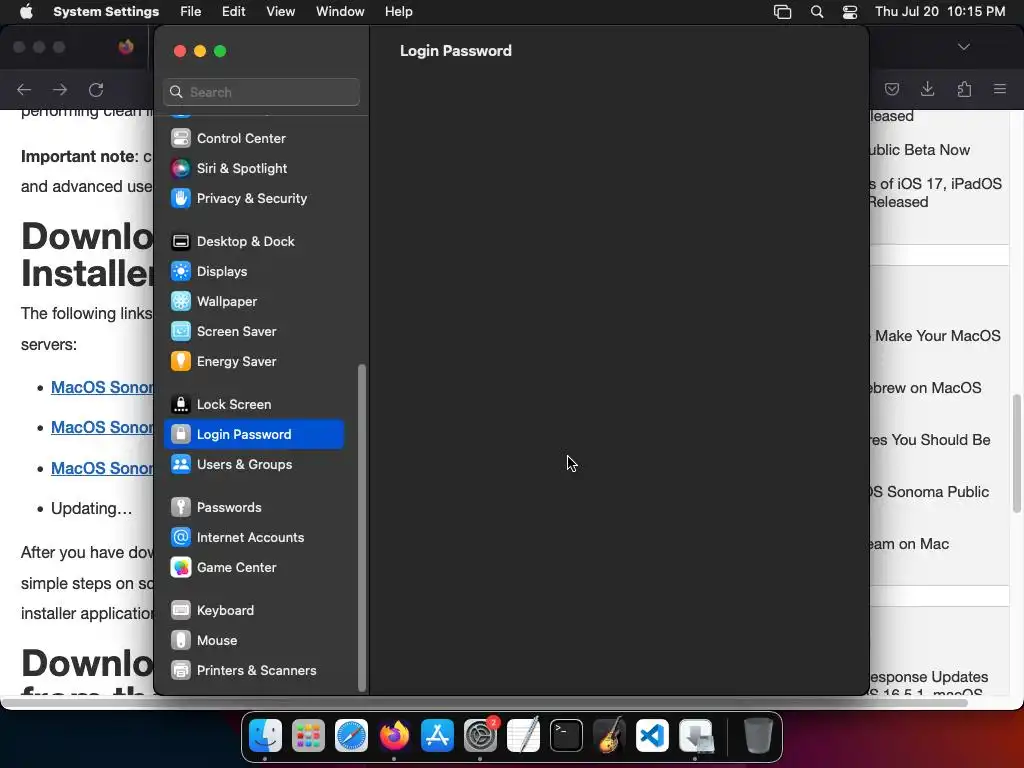
Task: Open Energy Saver settings
Action: (x=253, y=362)
